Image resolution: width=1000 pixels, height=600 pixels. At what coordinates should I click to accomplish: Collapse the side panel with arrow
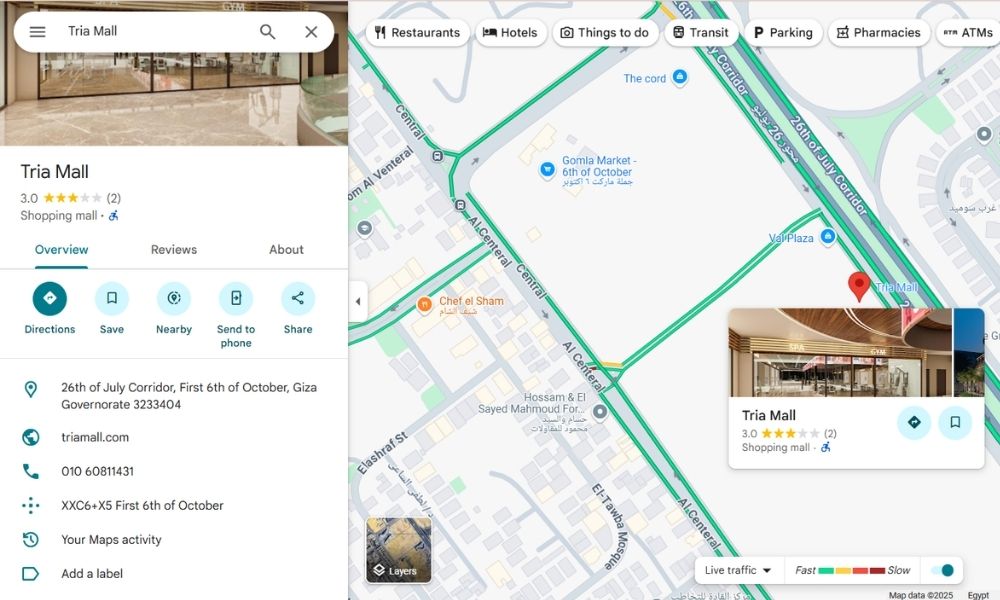pyautogui.click(x=358, y=301)
